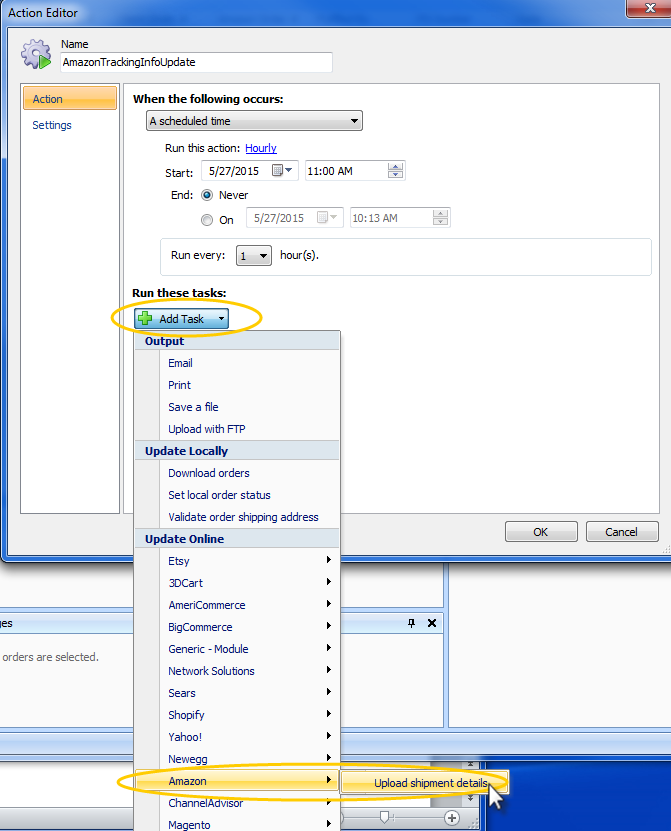Choose Validate order shipping address task
The height and width of the screenshot is (831, 671).
pos(237,517)
